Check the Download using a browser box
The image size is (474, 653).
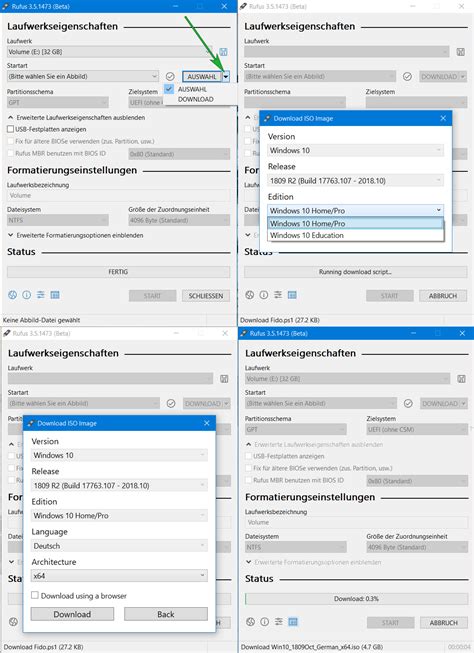[35, 596]
